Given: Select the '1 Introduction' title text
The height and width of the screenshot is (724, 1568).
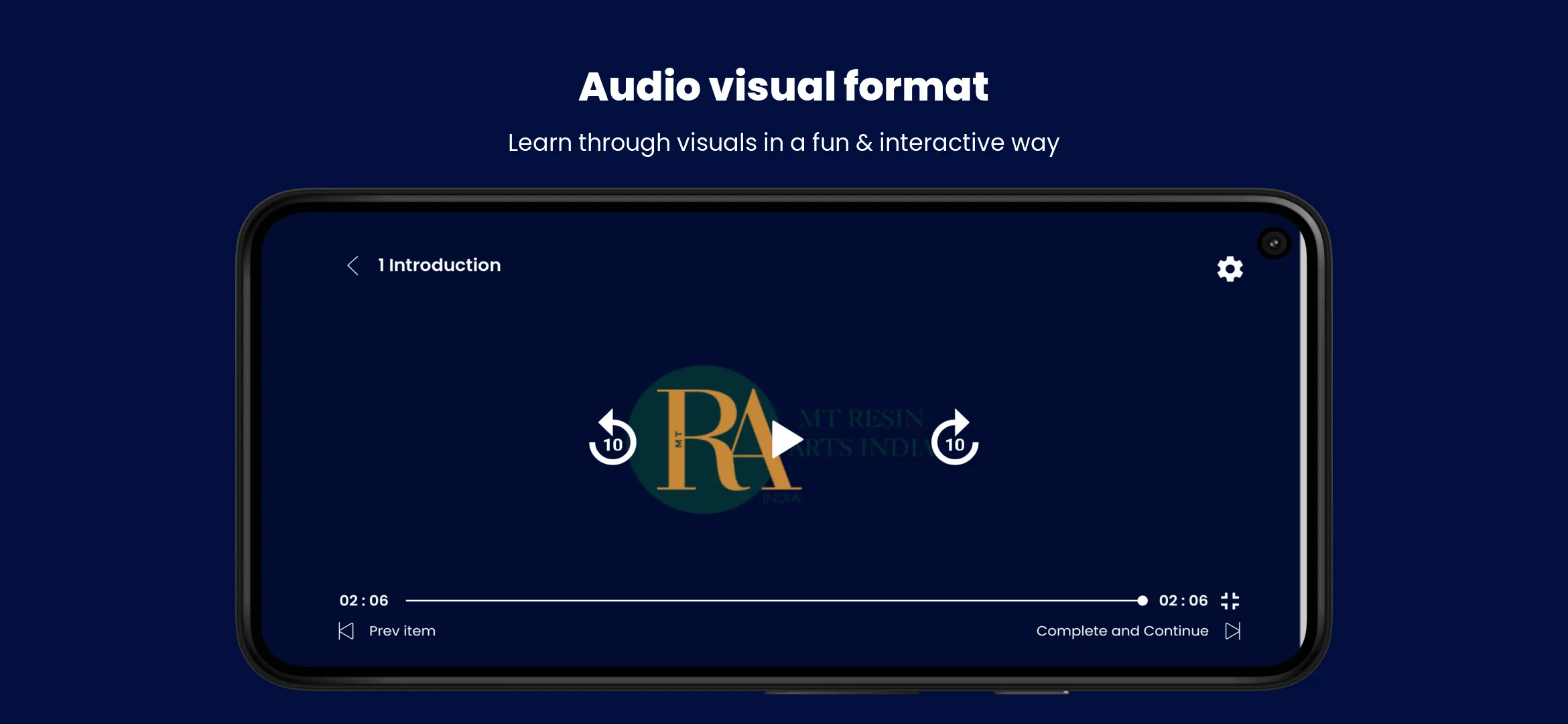Looking at the screenshot, I should pyautogui.click(x=440, y=265).
